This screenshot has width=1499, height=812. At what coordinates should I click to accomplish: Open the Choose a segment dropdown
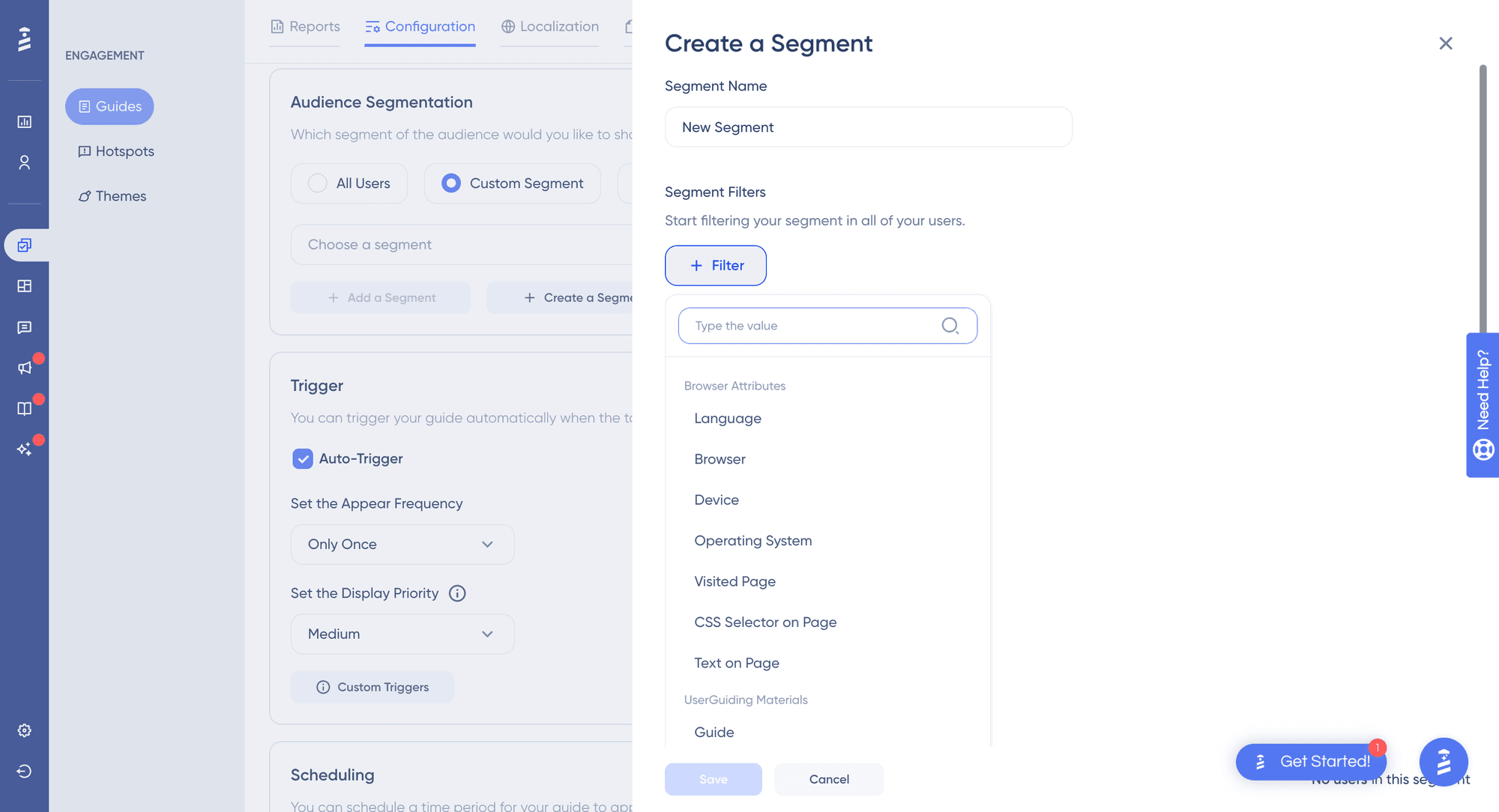461,245
